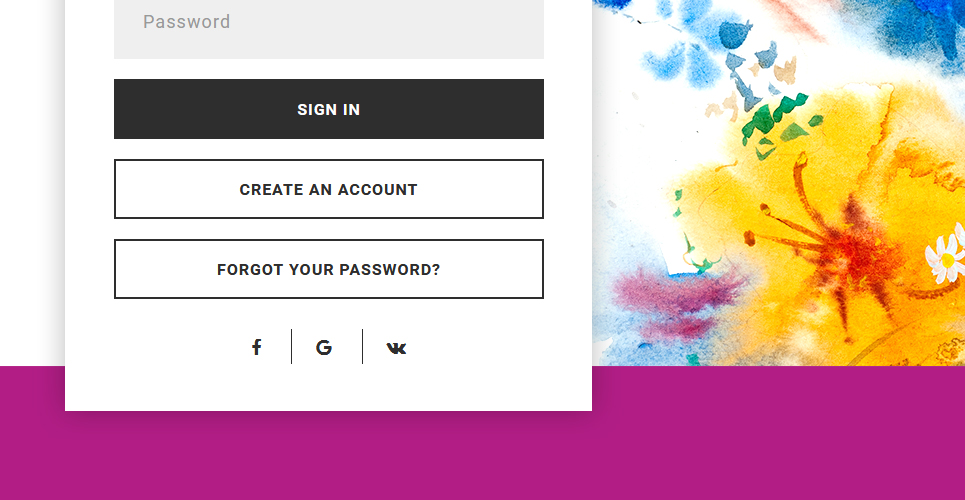Image resolution: width=965 pixels, height=500 pixels.
Task: Open the CREATE AN ACCOUNT option
Action: click(x=329, y=189)
